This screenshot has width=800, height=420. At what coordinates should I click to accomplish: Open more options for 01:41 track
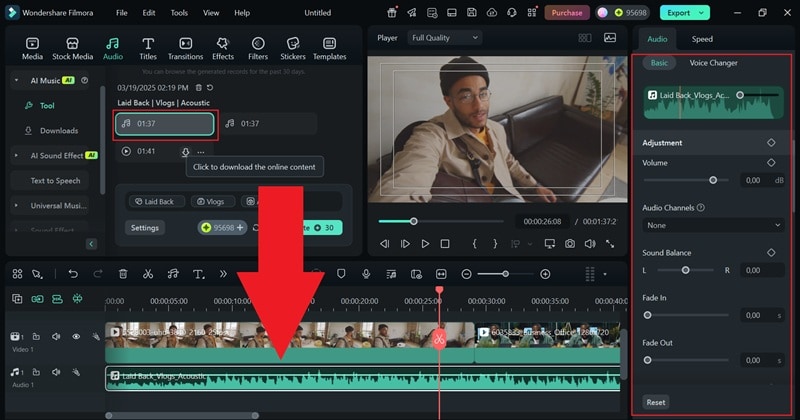coord(201,152)
